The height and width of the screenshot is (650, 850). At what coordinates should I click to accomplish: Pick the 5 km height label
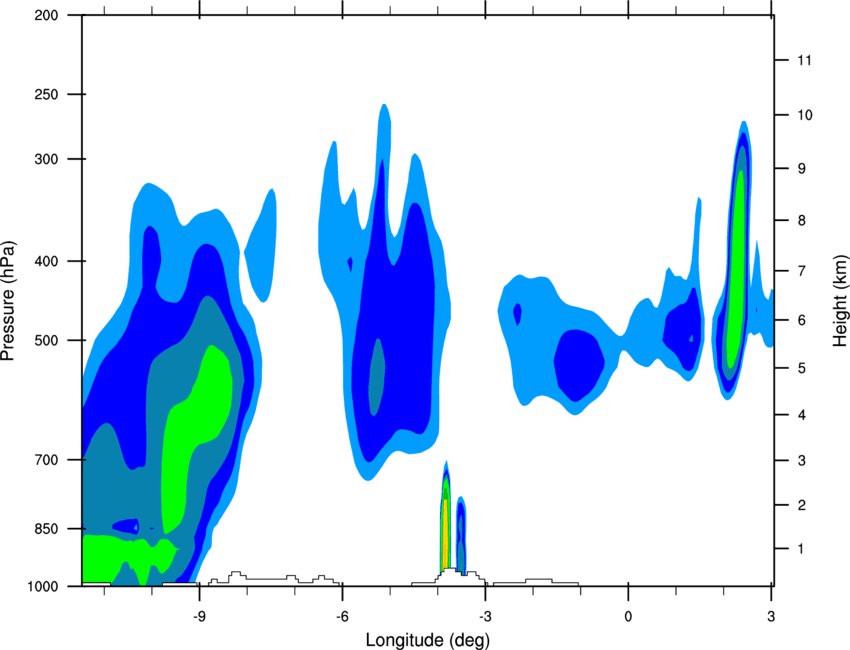pyautogui.click(x=802, y=369)
